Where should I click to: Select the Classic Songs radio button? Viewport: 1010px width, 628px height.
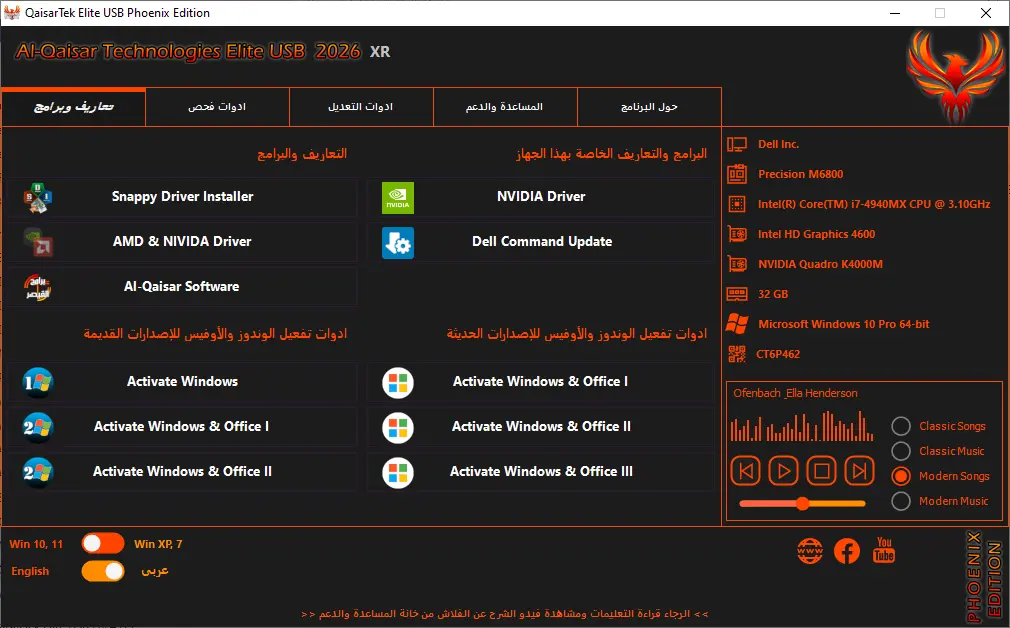pyautogui.click(x=900, y=426)
